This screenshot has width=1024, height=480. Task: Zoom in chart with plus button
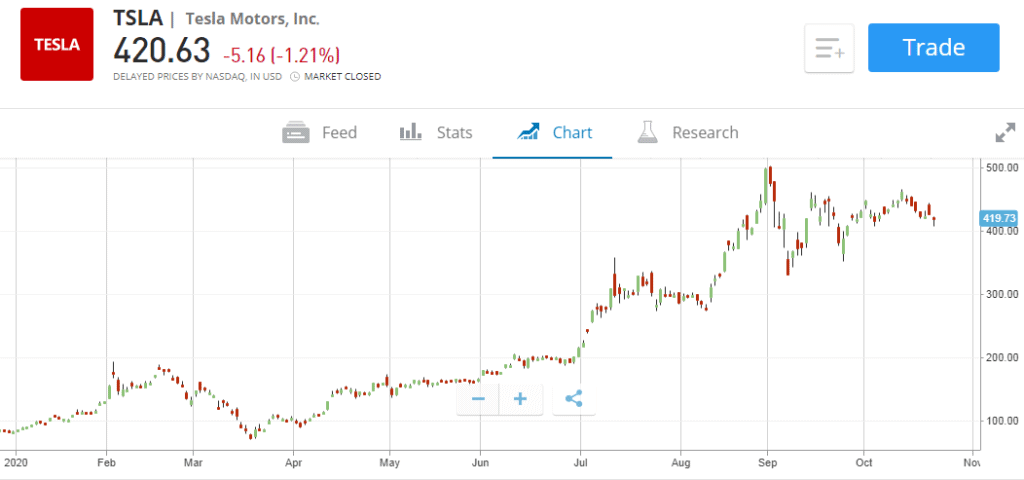tap(520, 399)
